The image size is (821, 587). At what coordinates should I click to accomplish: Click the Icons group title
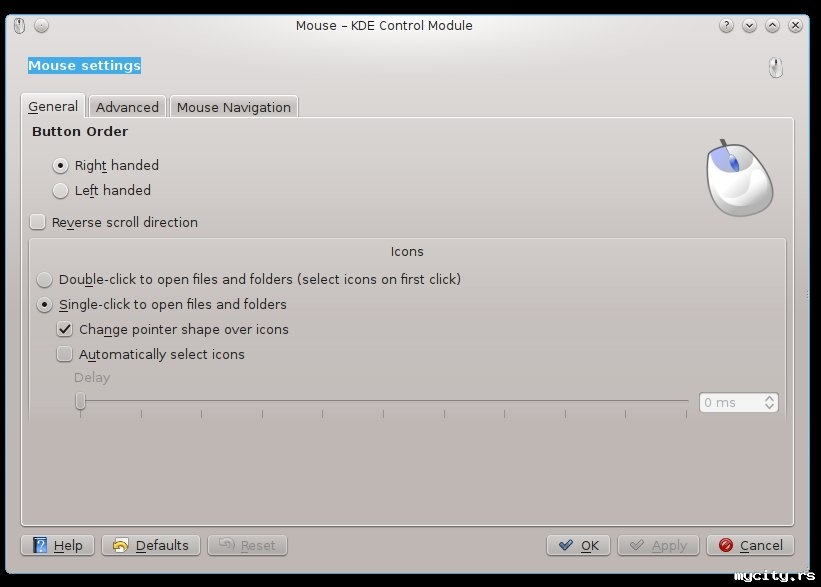click(407, 251)
